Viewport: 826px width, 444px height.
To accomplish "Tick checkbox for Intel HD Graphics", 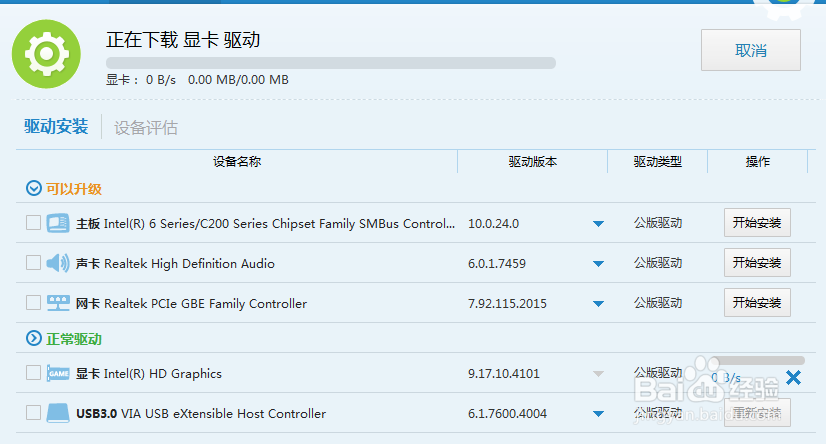I will click(33, 372).
